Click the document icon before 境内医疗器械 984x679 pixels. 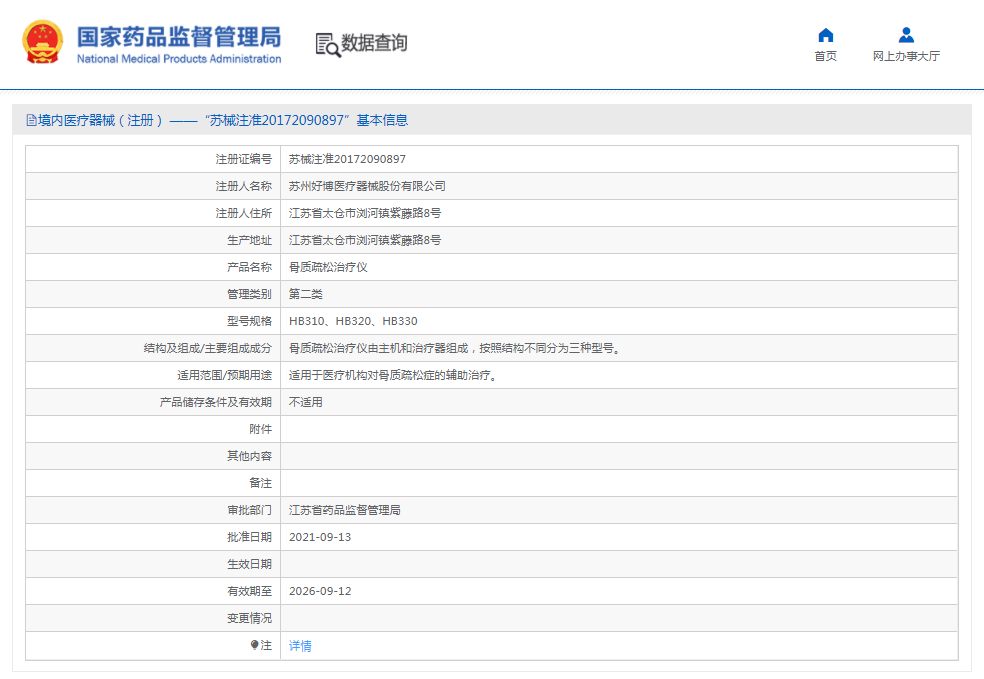[31, 120]
